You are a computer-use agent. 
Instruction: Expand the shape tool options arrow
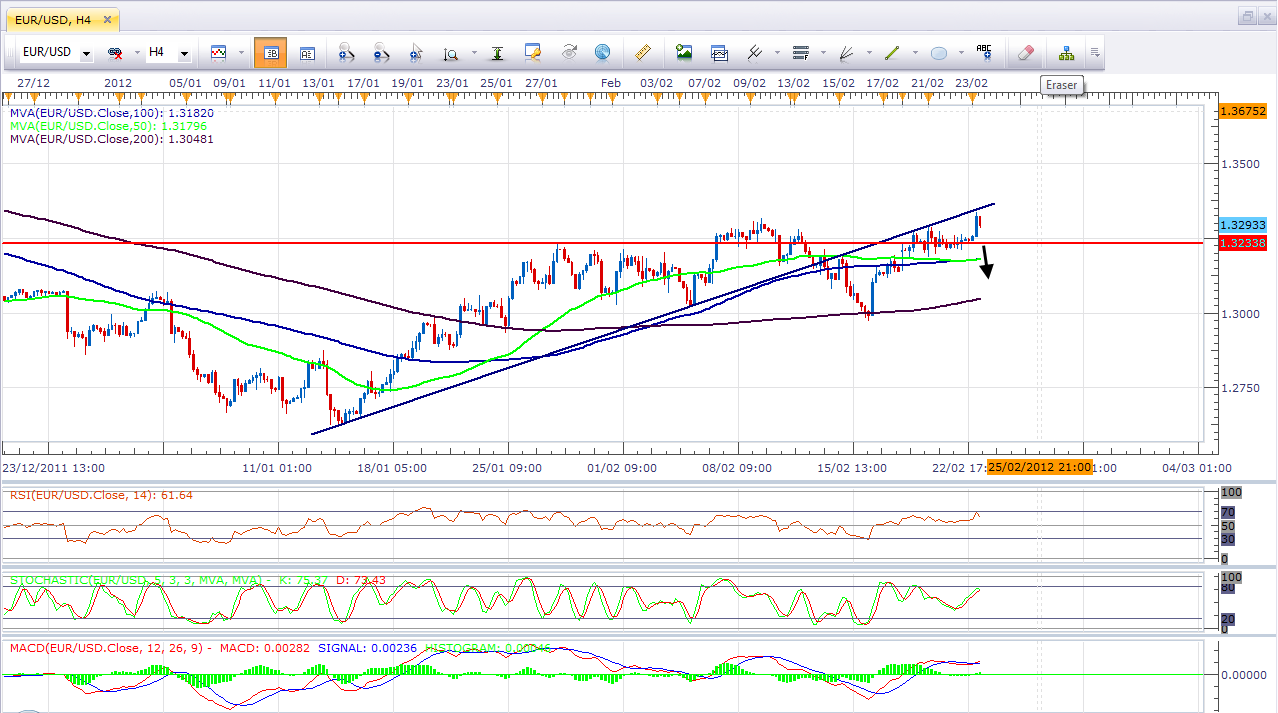(x=959, y=53)
